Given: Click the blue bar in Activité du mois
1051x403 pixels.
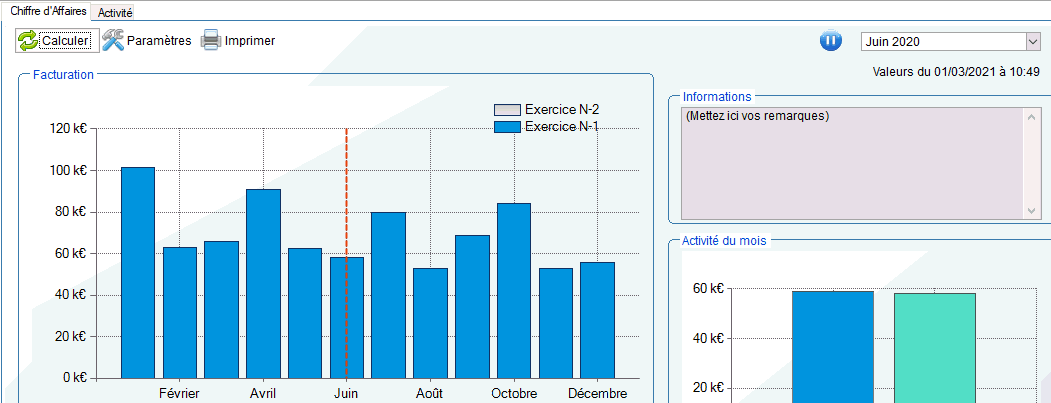Looking at the screenshot, I should (x=832, y=347).
